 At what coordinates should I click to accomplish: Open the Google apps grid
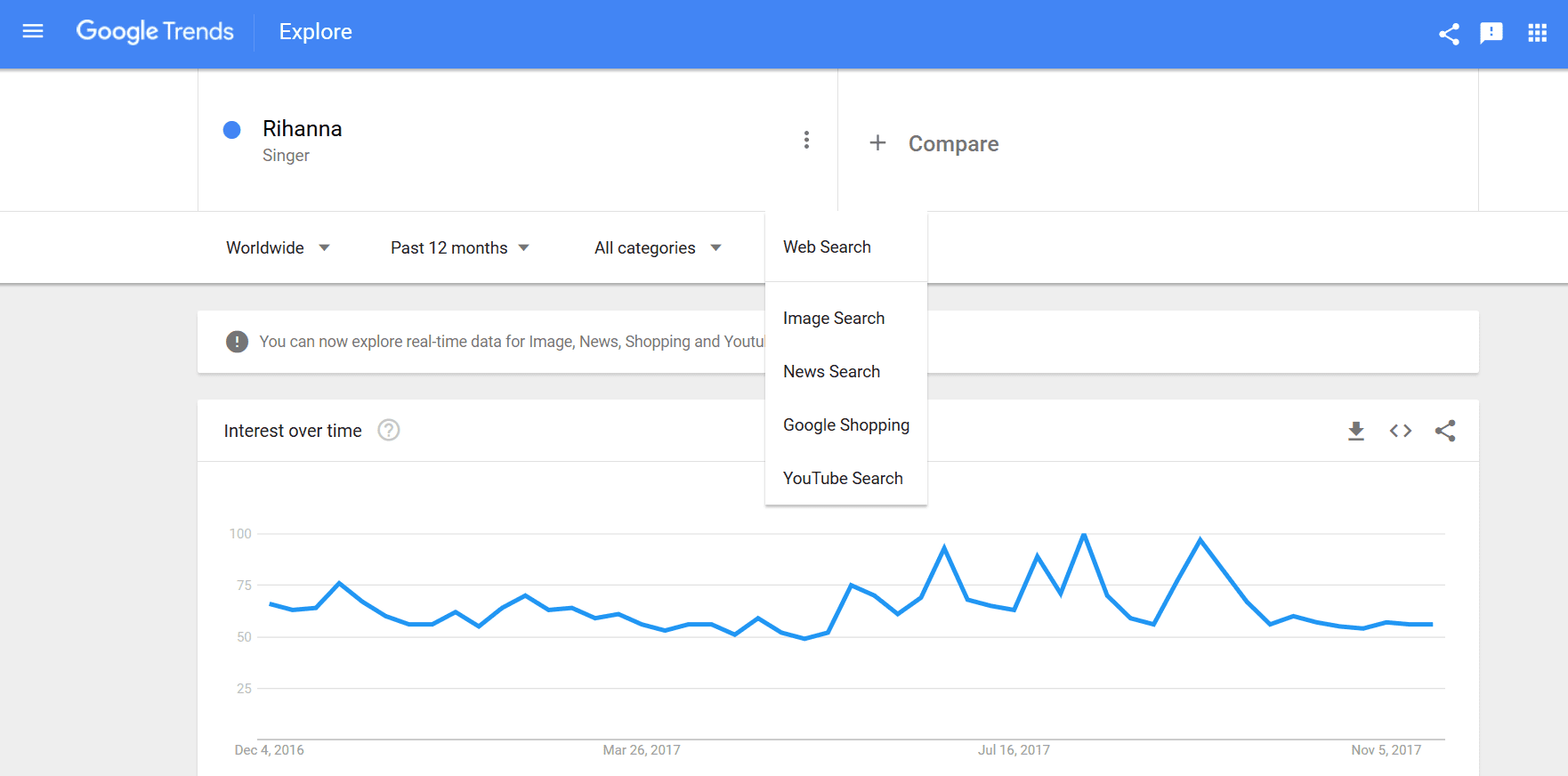1537,34
